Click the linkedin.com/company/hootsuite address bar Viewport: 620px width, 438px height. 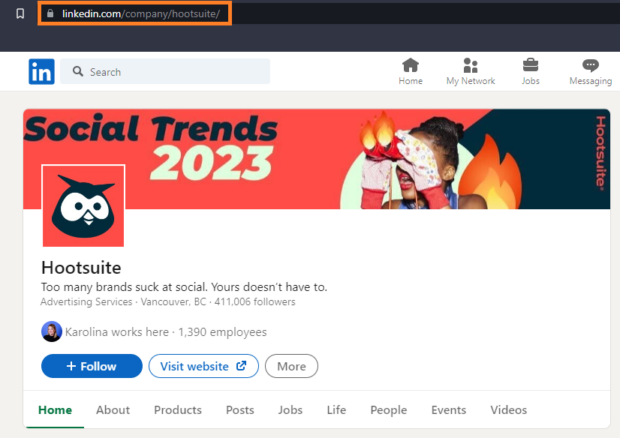(134, 14)
